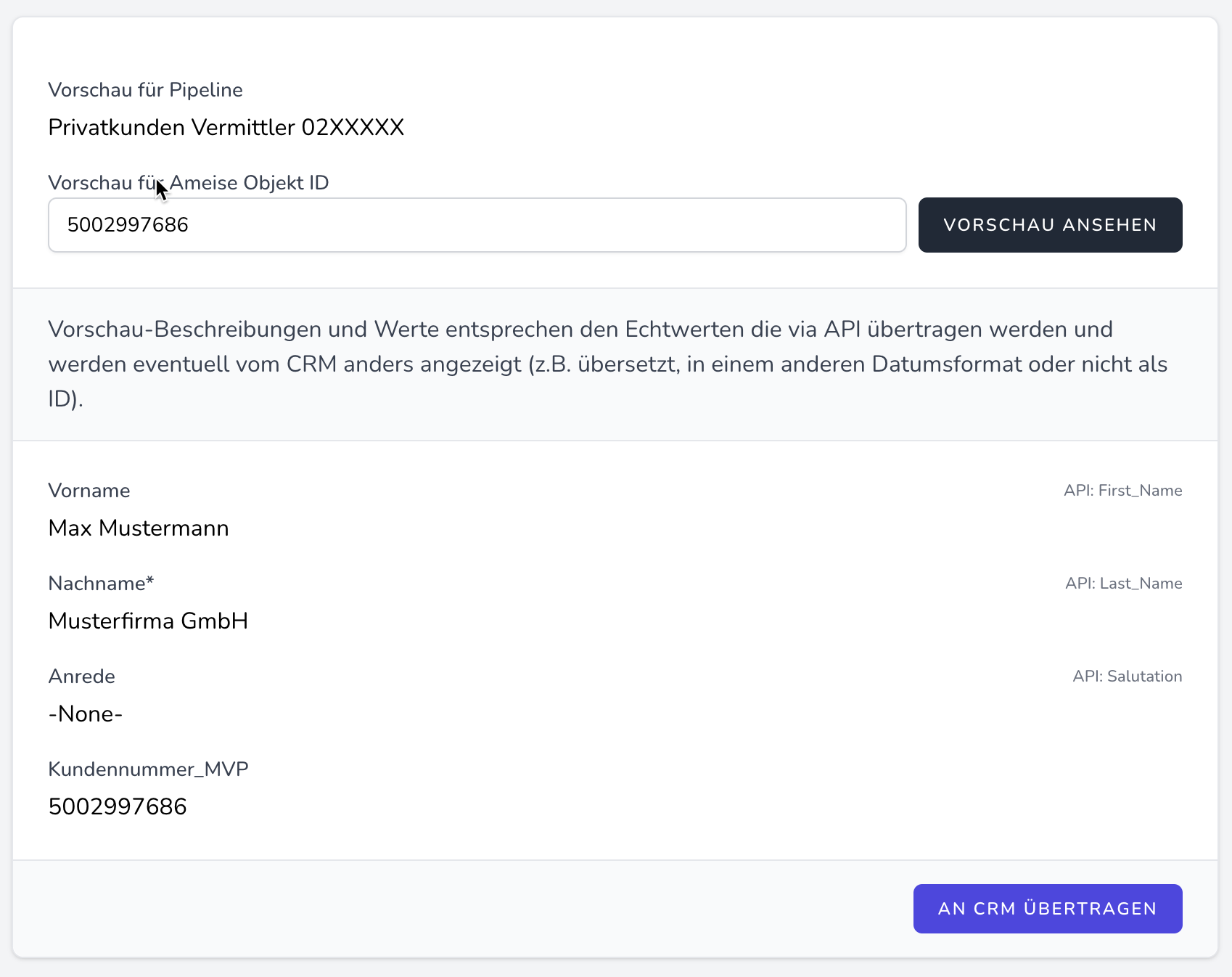1232x977 pixels.
Task: Click the Ameise Objekt ID input field
Action: click(477, 225)
